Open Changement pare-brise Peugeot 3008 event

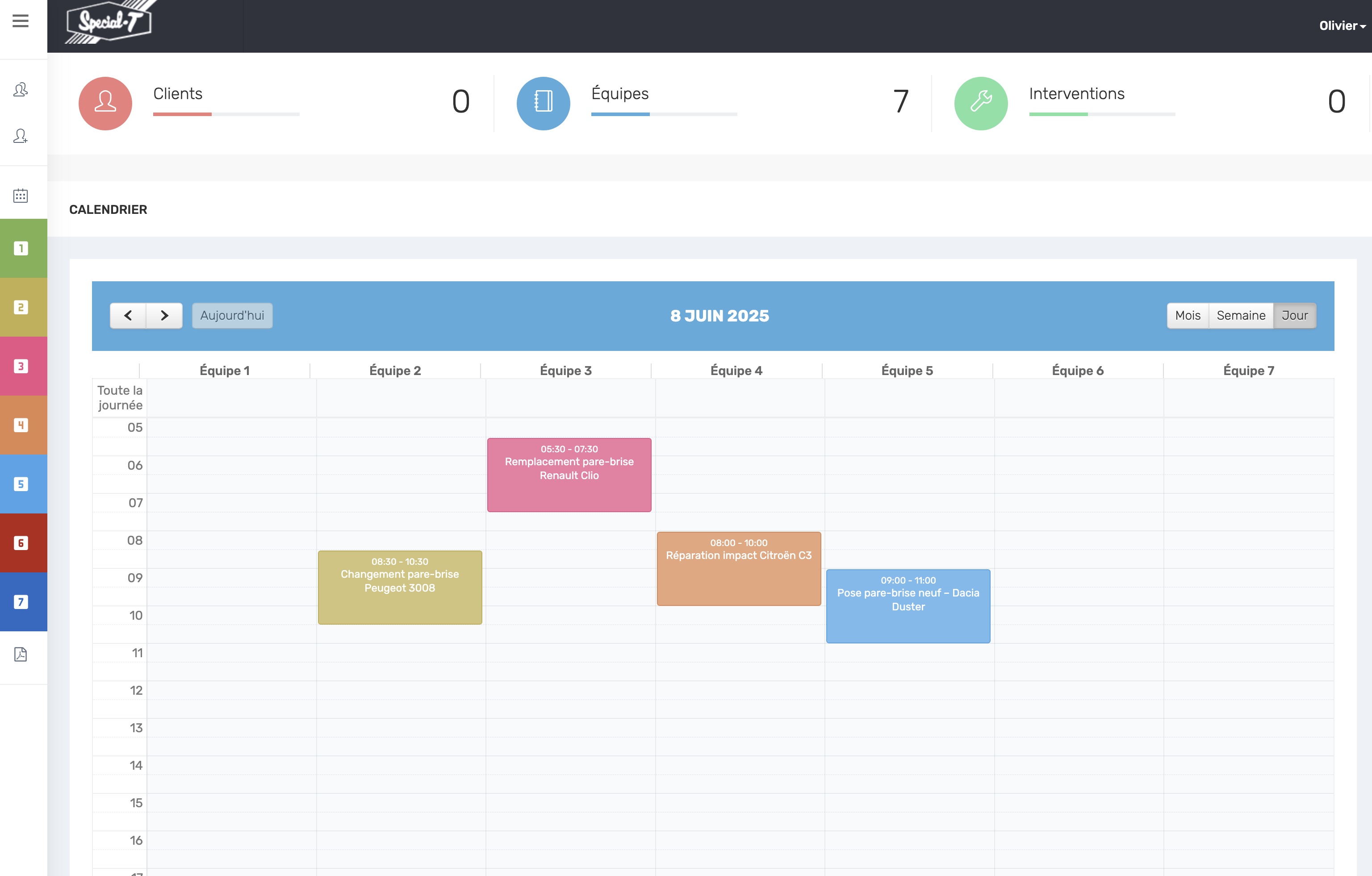click(400, 587)
